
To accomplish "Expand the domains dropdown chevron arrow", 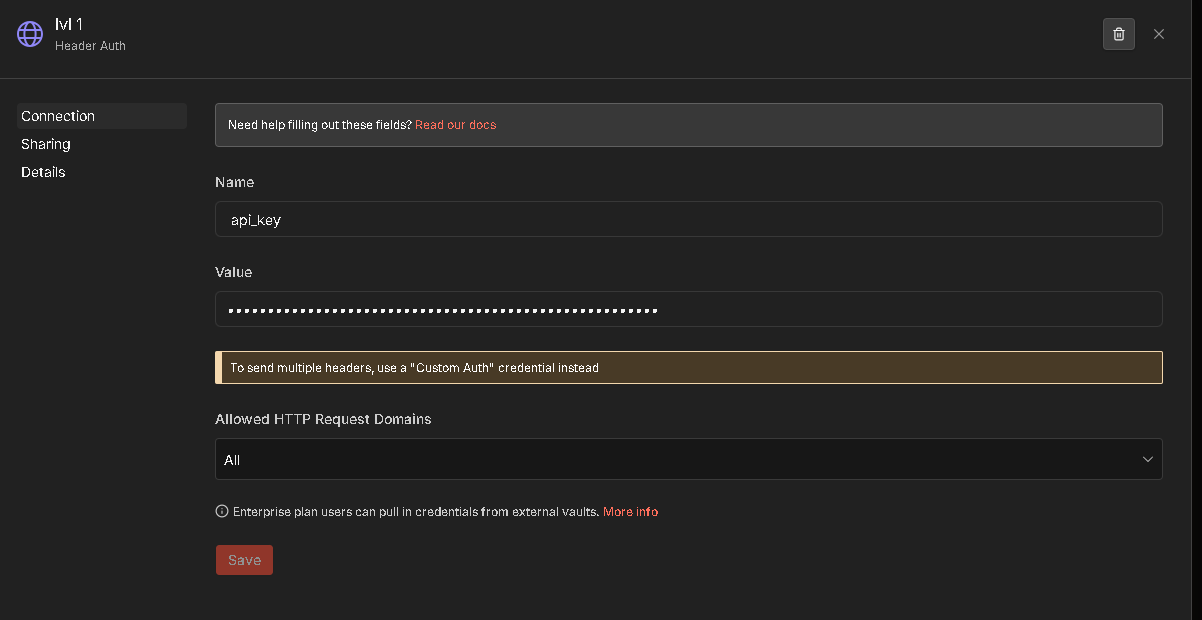I will point(1147,459).
